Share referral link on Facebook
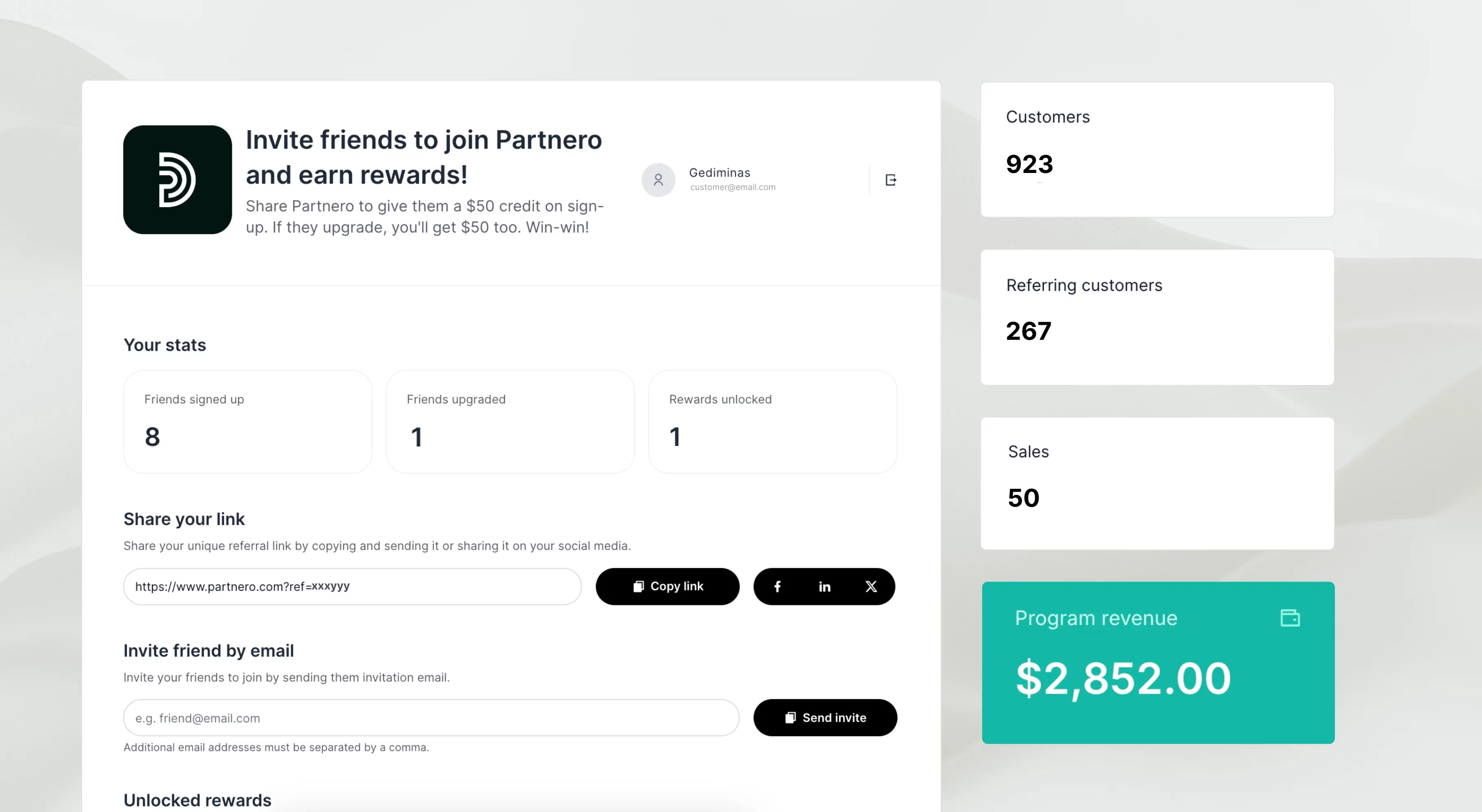This screenshot has width=1482, height=812. click(x=777, y=587)
